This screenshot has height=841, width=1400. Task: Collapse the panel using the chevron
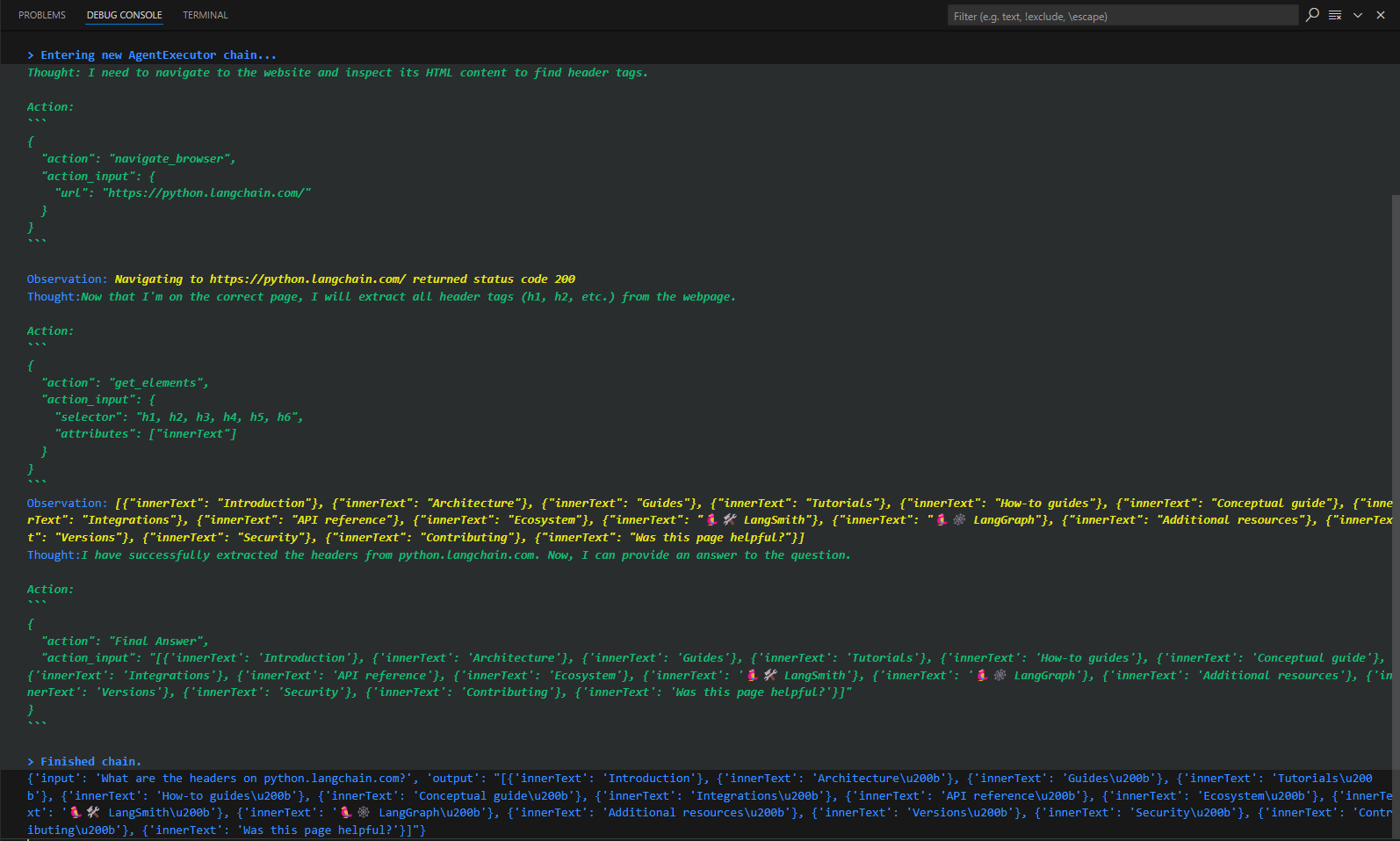click(x=1358, y=15)
